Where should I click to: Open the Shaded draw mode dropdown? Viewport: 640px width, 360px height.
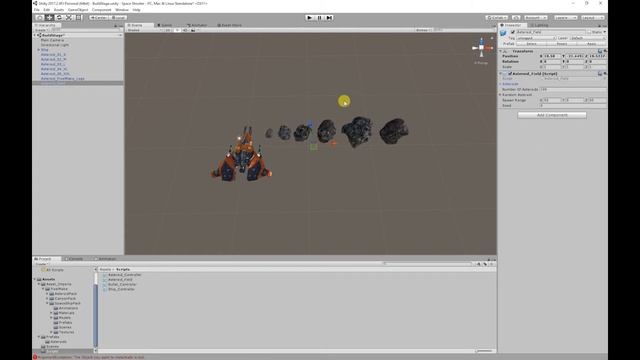click(143, 30)
